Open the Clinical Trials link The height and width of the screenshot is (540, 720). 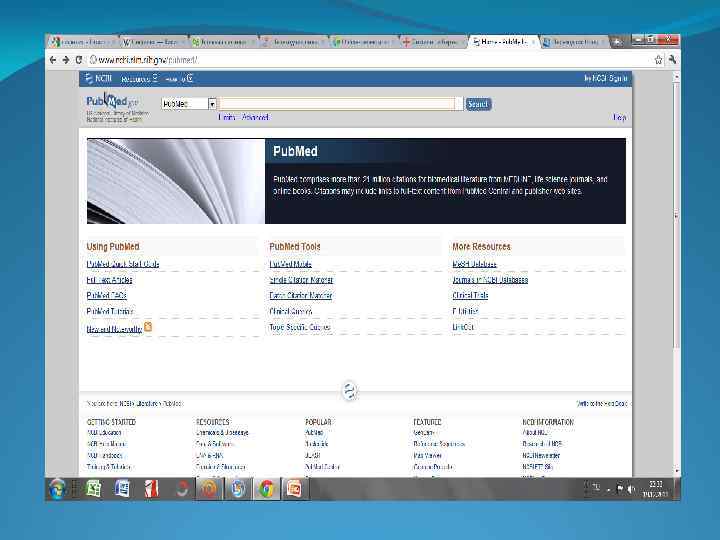[x=470, y=295]
